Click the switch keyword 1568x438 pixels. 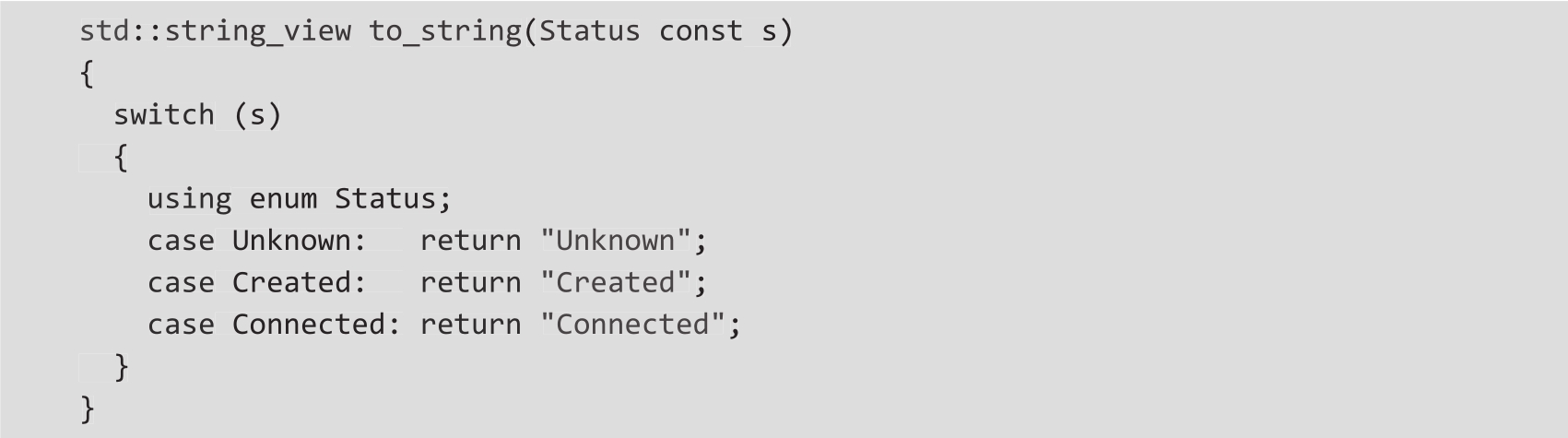[x=164, y=115]
